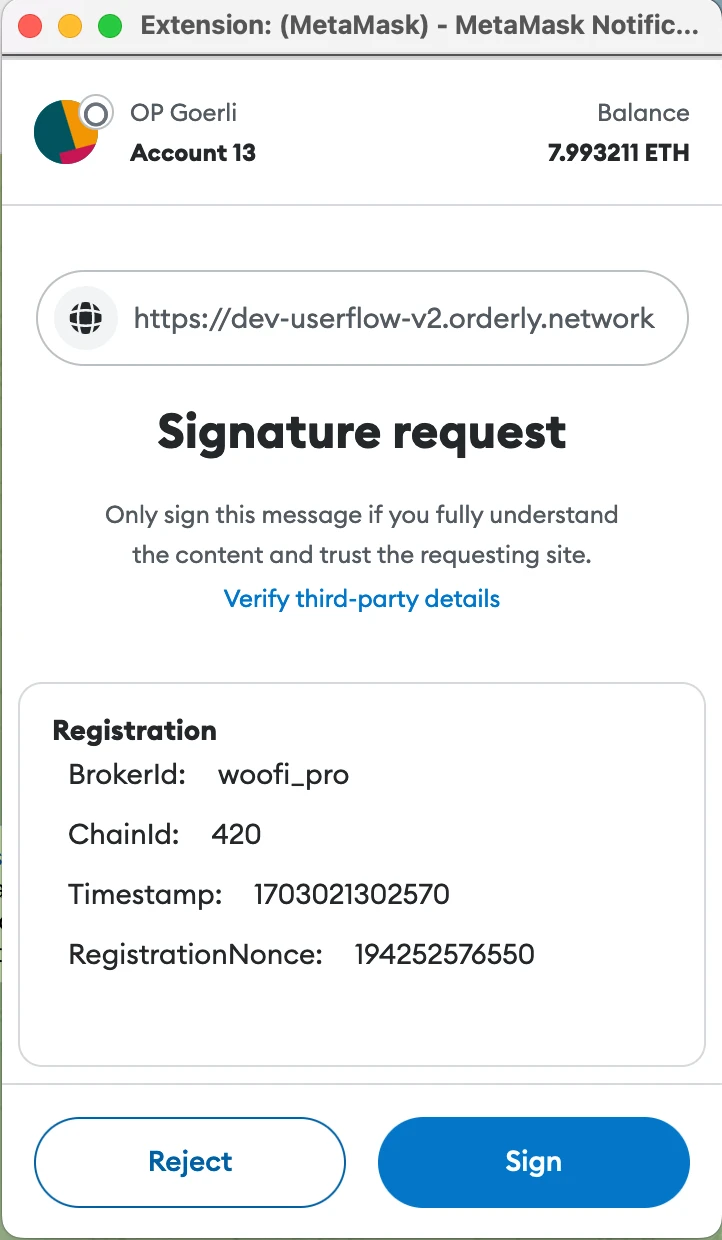Click the Account 13 avatar icon
The width and height of the screenshot is (722, 1240).
(x=64, y=132)
